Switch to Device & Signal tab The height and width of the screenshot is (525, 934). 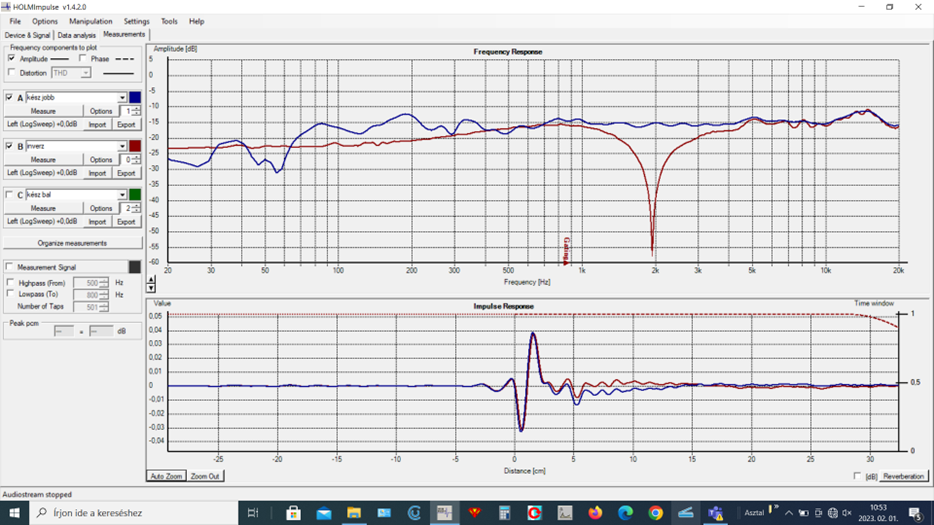click(x=27, y=35)
